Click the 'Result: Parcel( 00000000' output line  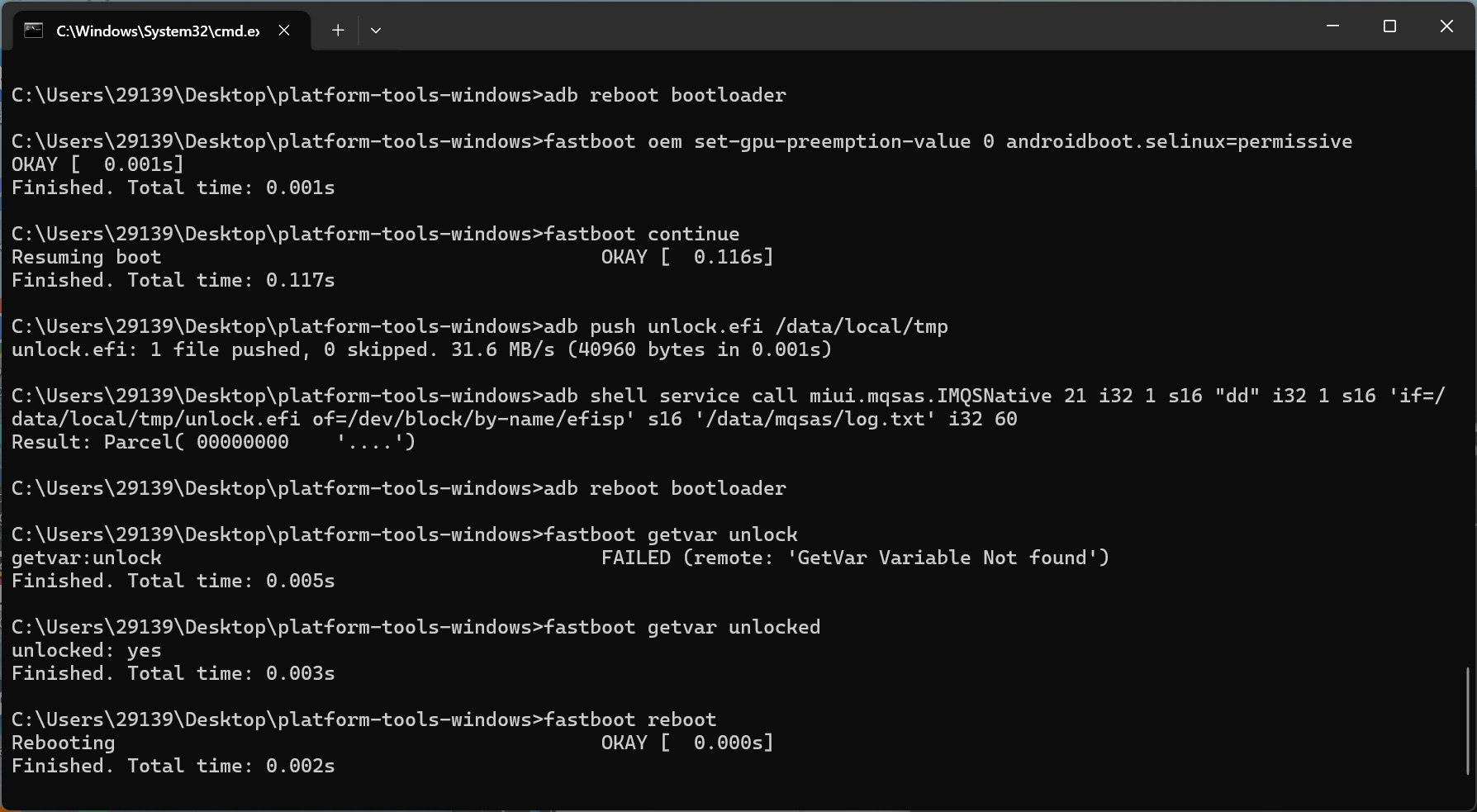point(213,442)
